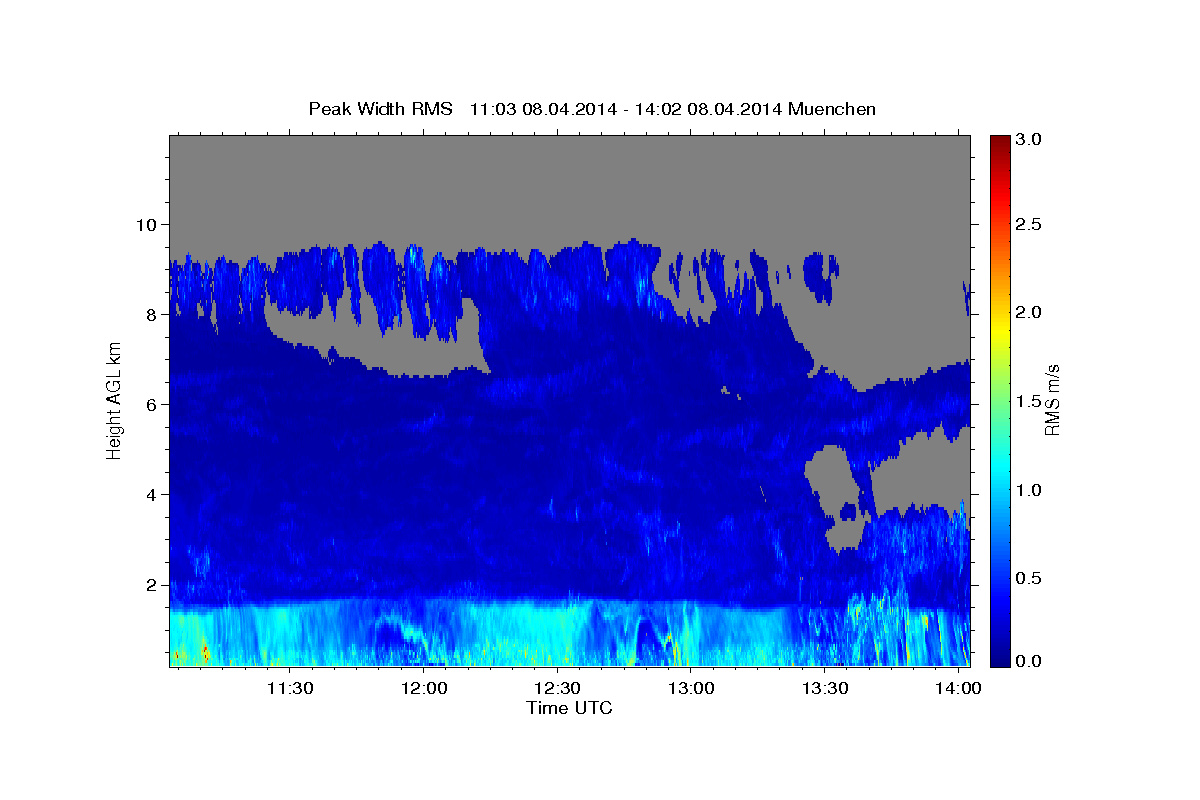
Task: Click the grey no-data area above 10 km
Action: (569, 180)
